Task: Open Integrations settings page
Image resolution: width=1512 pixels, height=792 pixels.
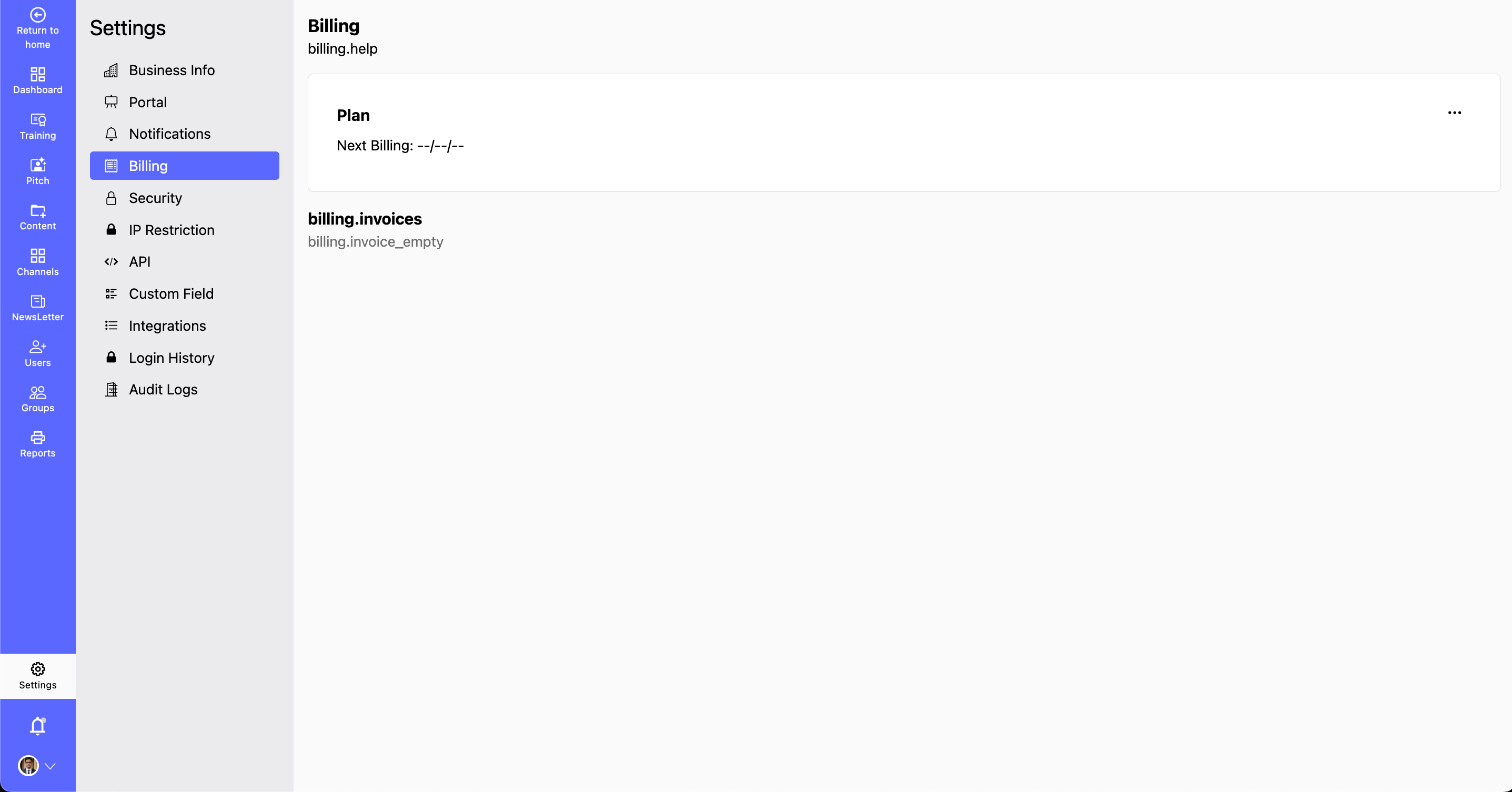Action: coord(167,326)
